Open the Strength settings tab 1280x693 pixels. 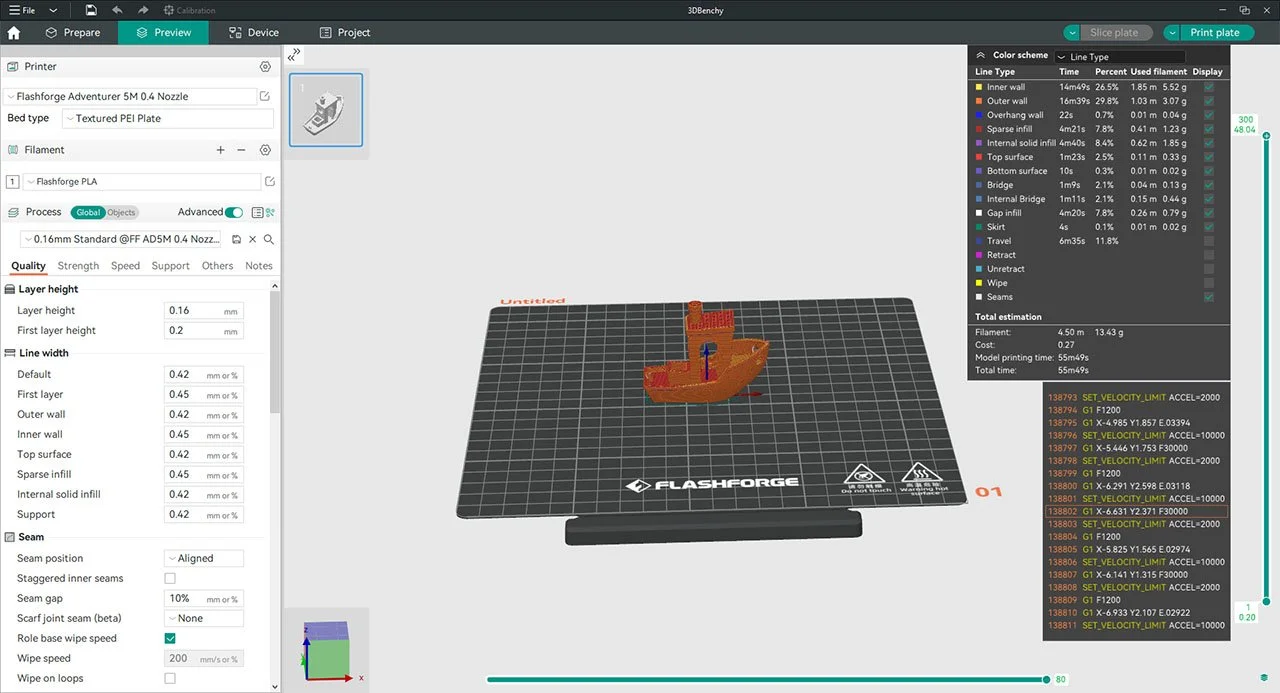77,265
